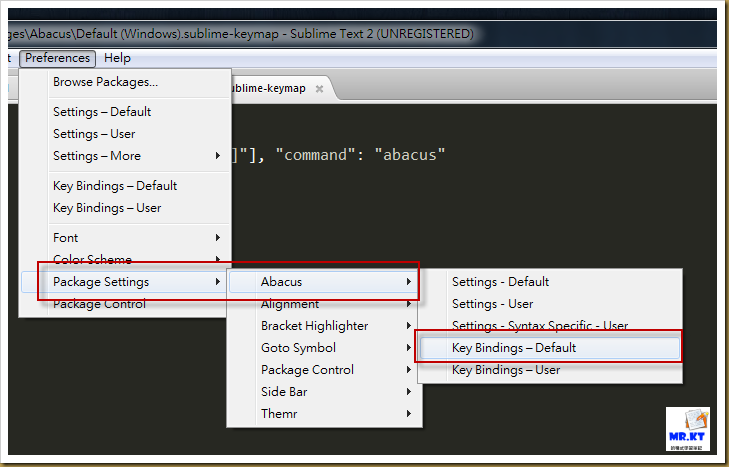The height and width of the screenshot is (467, 729).
Task: Open the Alignment package submenu
Action: tap(324, 304)
